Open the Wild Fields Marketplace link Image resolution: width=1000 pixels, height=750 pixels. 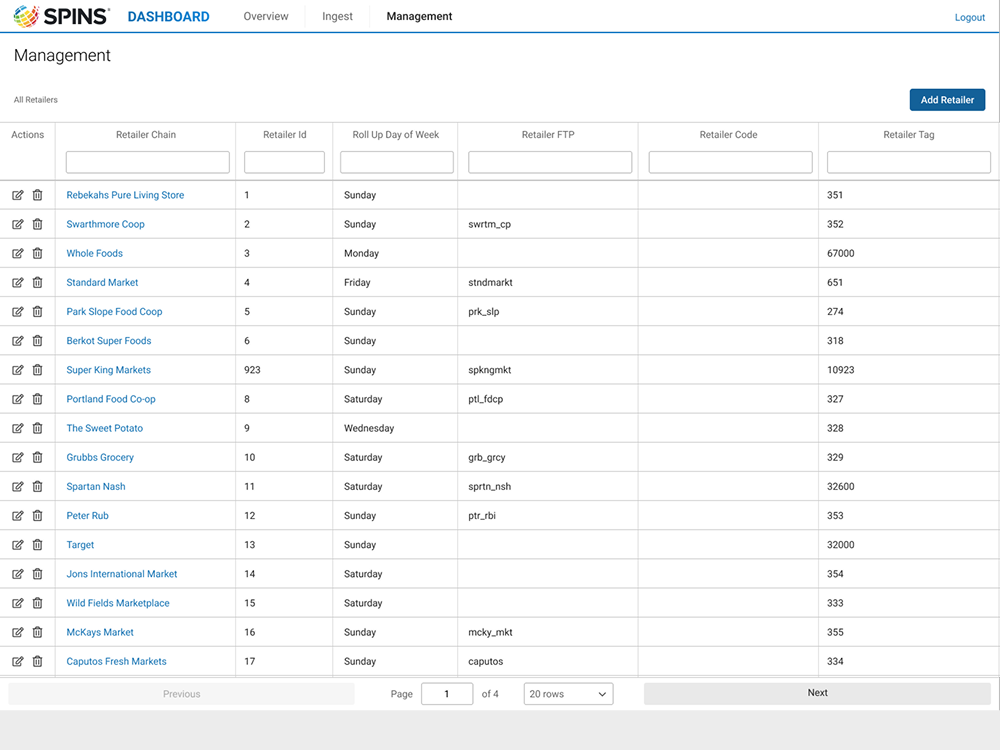click(x=118, y=603)
